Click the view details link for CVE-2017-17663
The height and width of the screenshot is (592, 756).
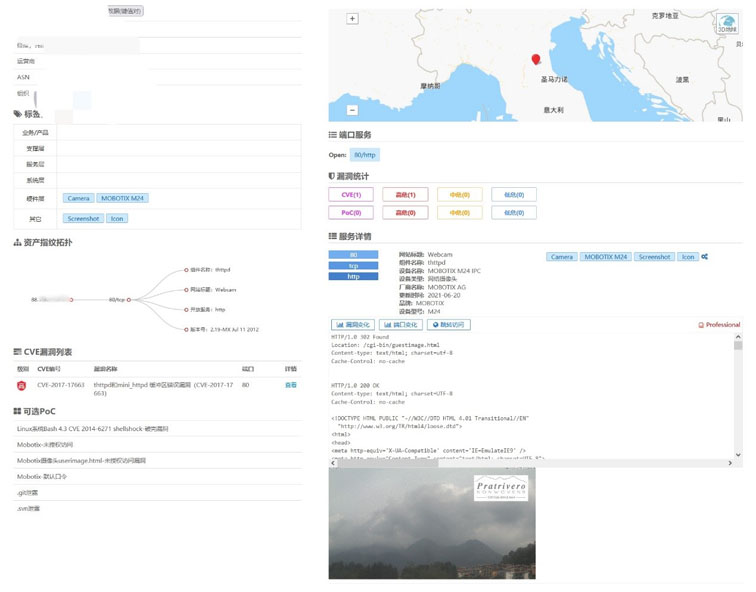291,384
